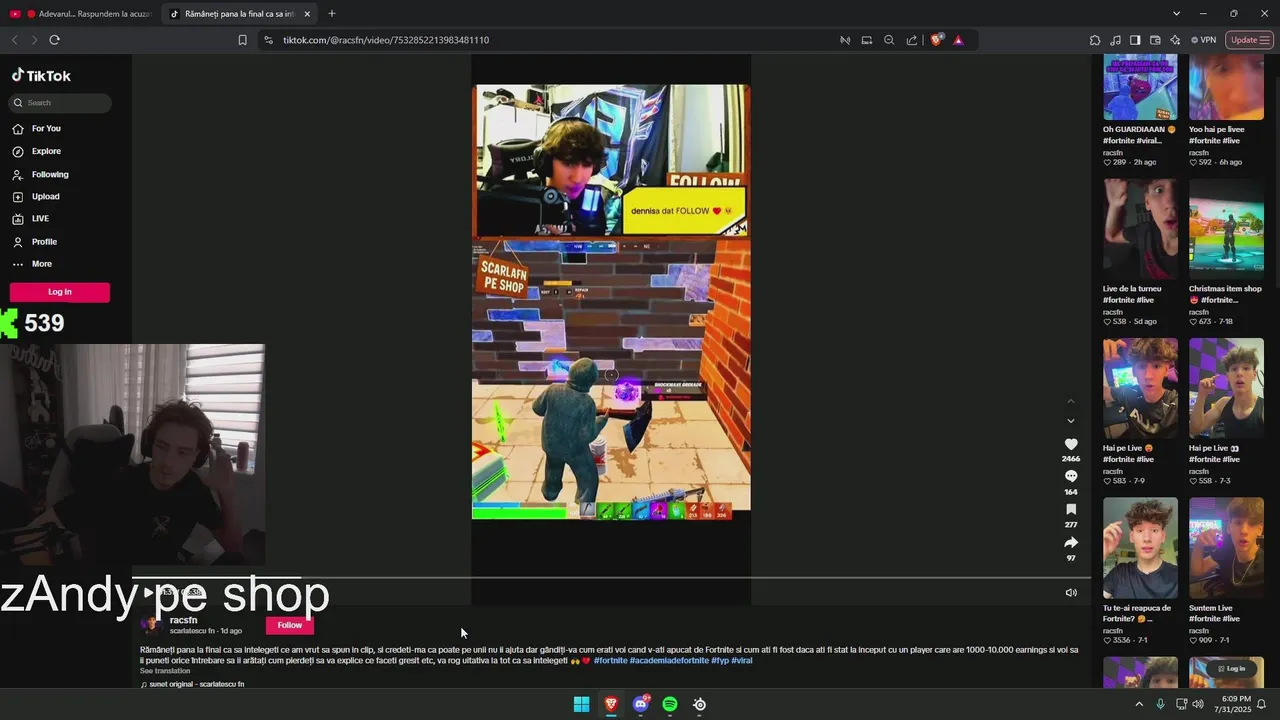Image resolution: width=1280 pixels, height=720 pixels.
Task: Open the #viral hashtag
Action: click(742, 661)
